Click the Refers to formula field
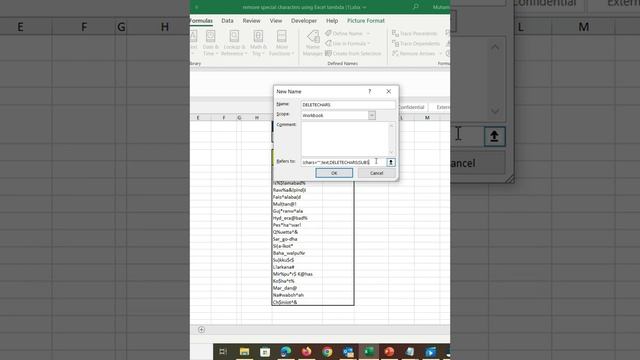This screenshot has height=360, width=640. point(343,162)
